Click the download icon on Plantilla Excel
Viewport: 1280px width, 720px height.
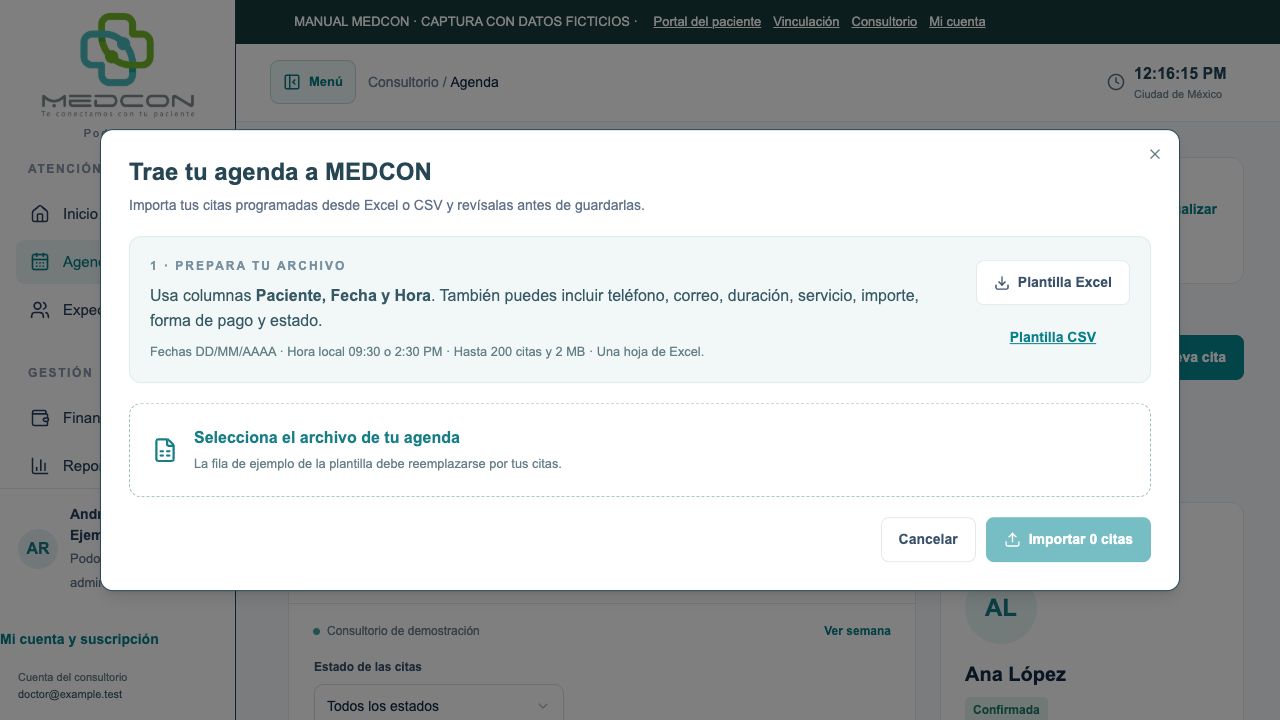(x=1002, y=283)
